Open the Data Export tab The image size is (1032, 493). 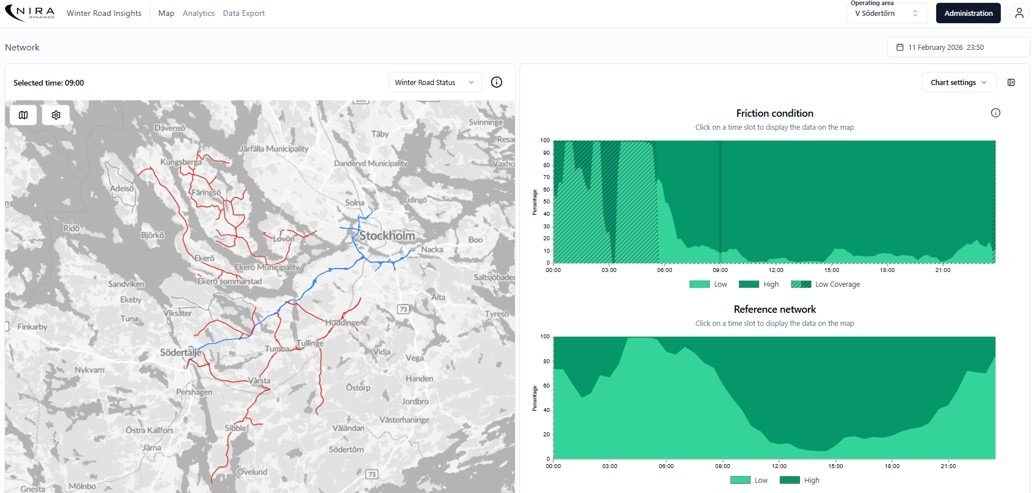(x=244, y=13)
